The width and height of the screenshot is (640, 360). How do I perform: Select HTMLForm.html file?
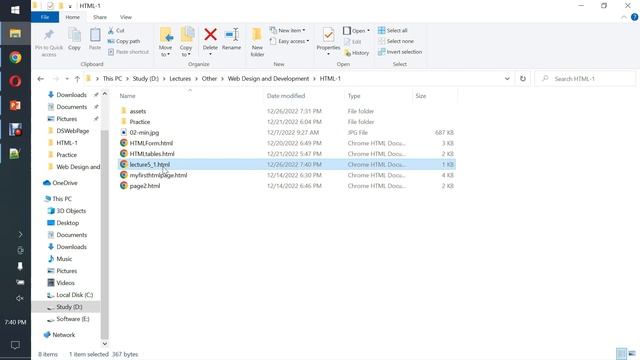point(151,143)
